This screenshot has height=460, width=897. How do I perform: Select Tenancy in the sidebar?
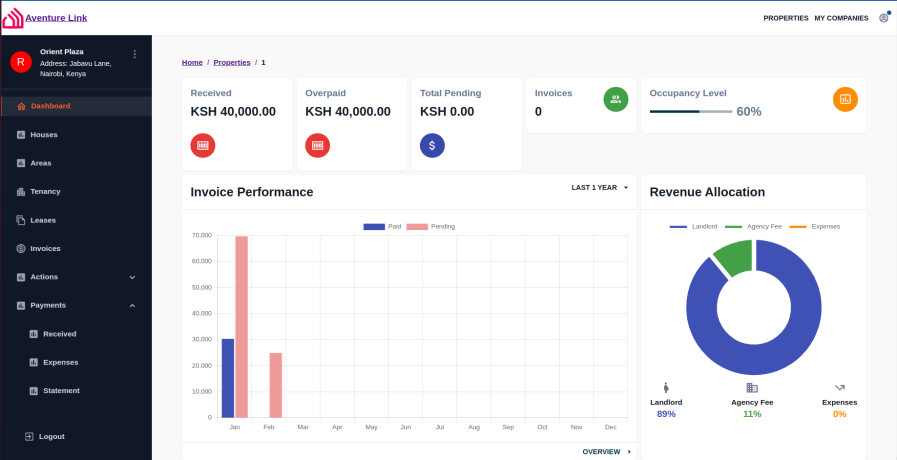click(x=76, y=192)
